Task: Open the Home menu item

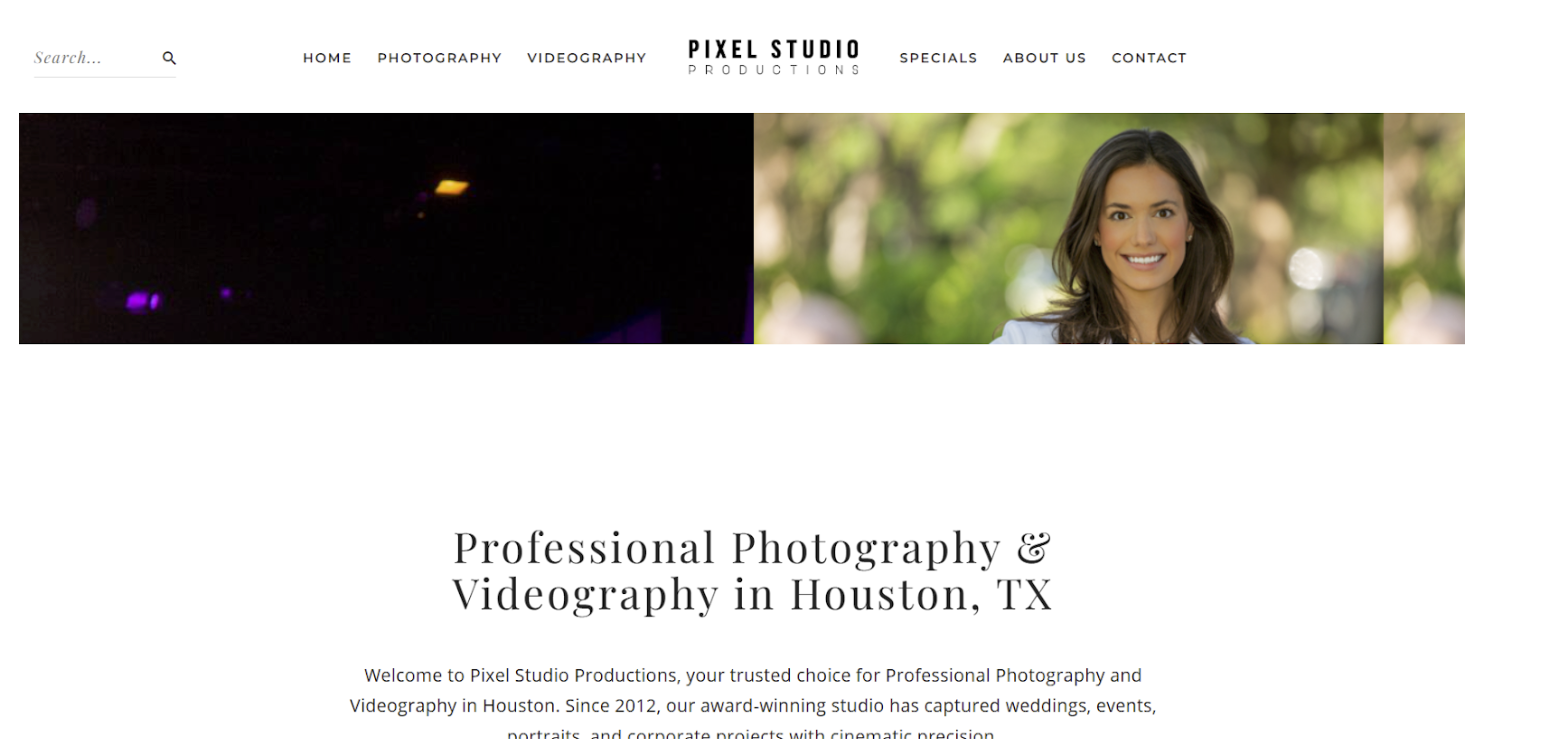Action: 327,58
